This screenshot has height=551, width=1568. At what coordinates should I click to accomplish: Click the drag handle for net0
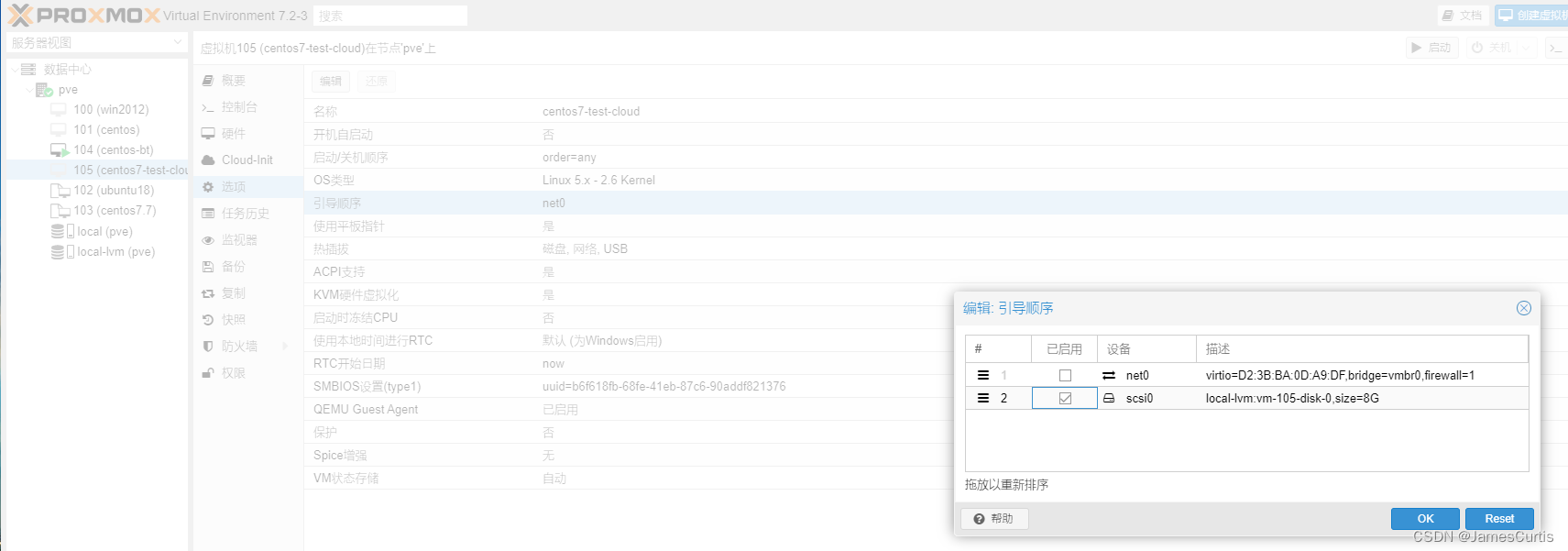coord(983,376)
